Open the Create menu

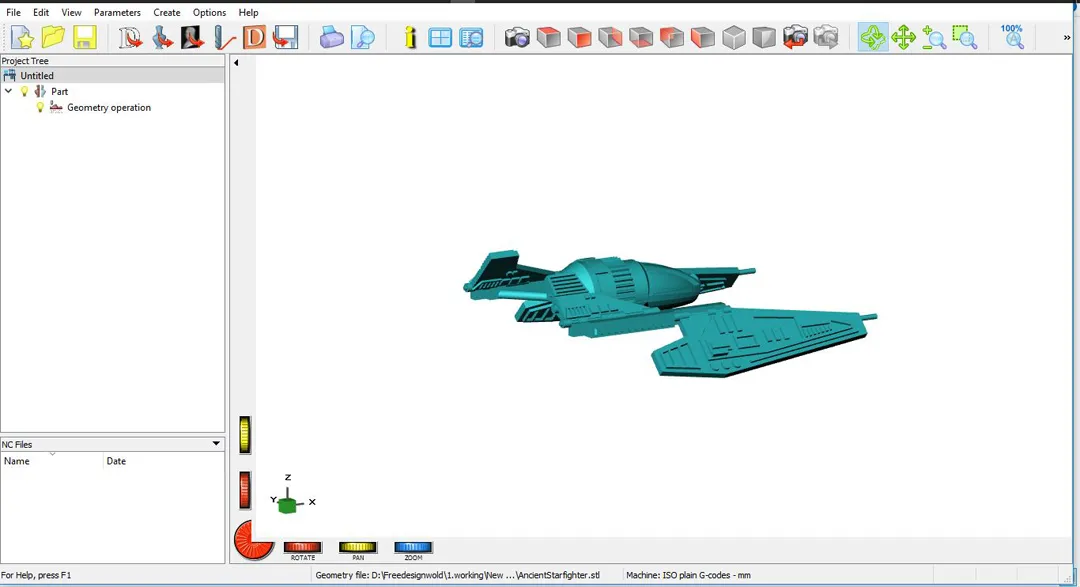tap(167, 12)
